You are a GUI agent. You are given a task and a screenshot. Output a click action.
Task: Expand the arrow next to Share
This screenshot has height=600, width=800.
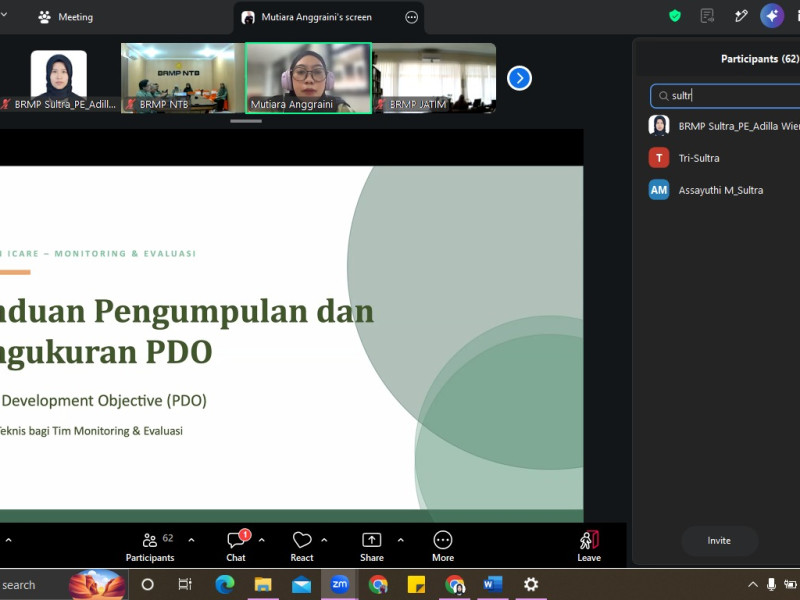(x=401, y=540)
